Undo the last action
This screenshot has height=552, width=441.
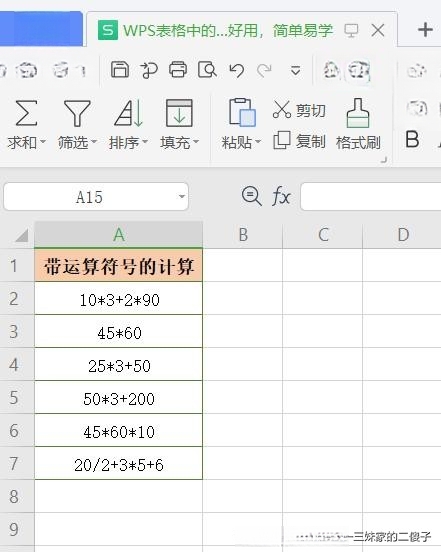point(237,70)
